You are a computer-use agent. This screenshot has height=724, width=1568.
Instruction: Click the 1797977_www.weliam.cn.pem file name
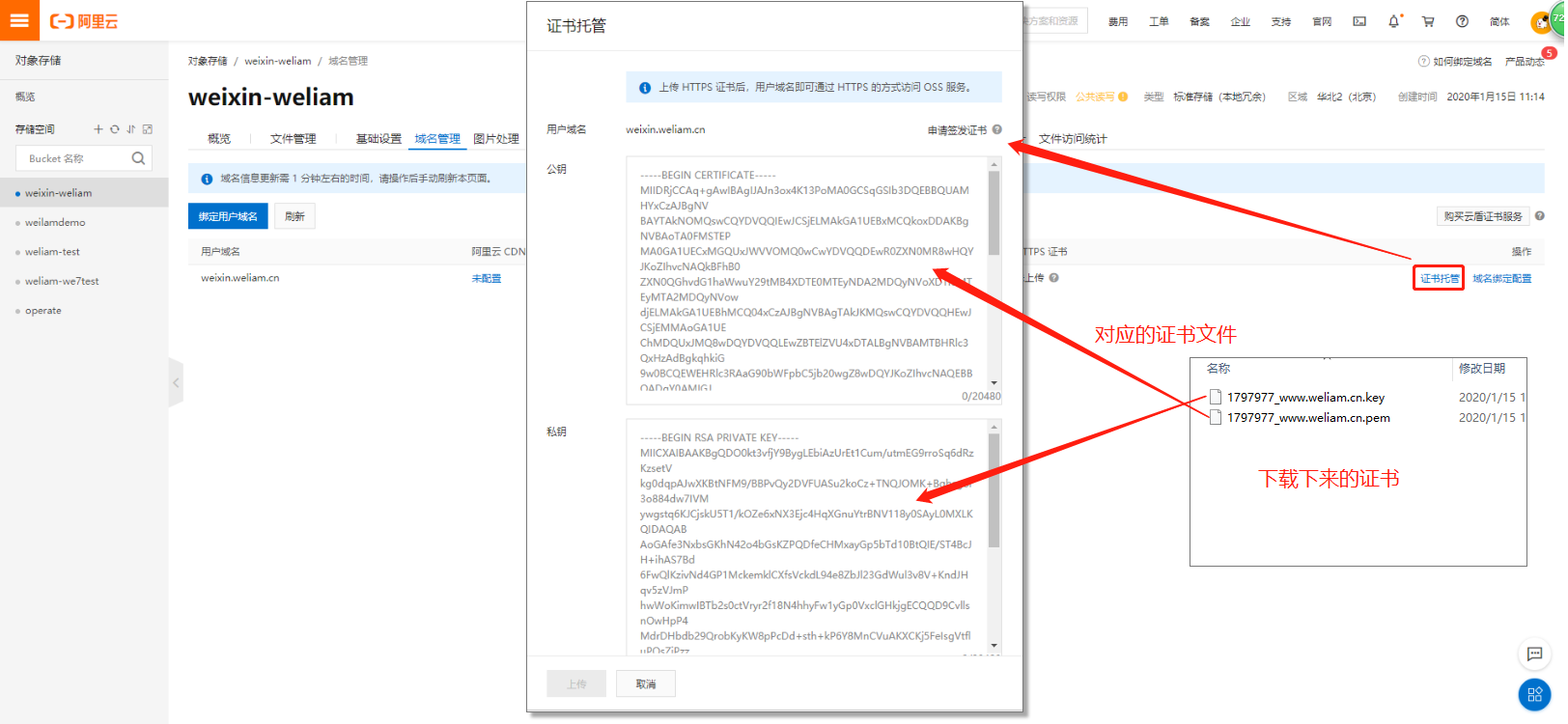(1308, 417)
